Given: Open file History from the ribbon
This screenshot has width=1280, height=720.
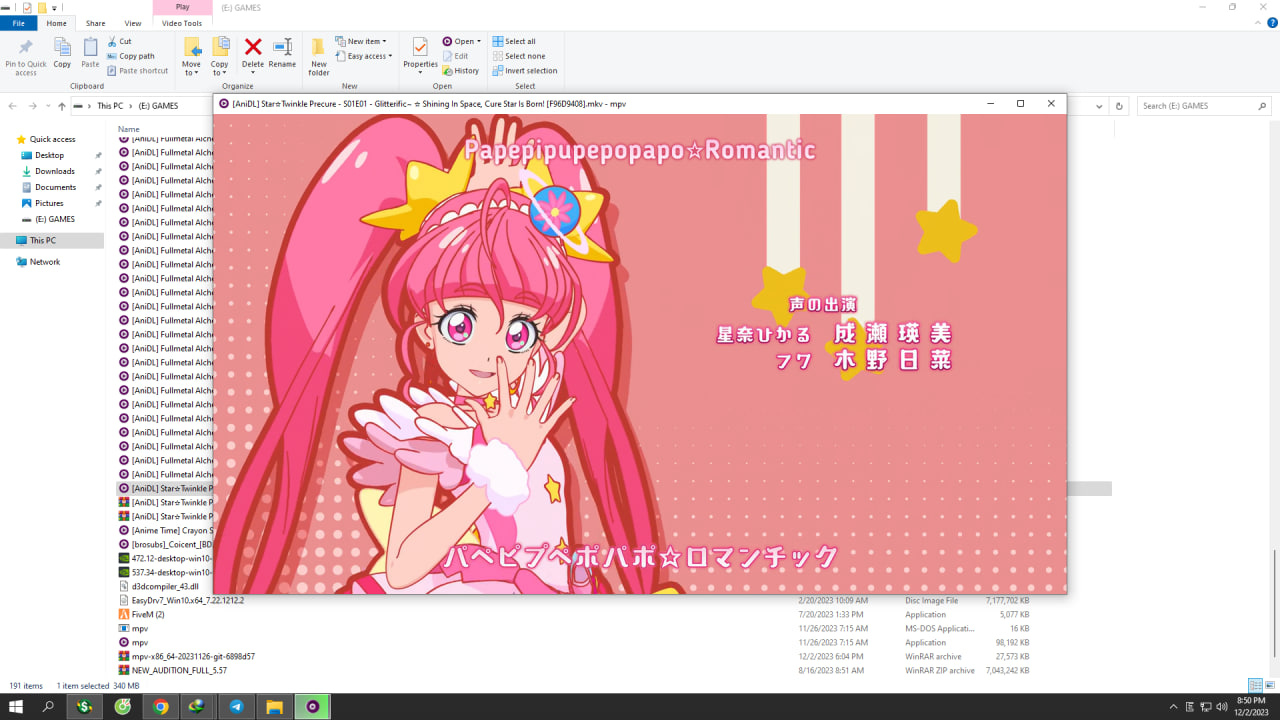Looking at the screenshot, I should (461, 71).
